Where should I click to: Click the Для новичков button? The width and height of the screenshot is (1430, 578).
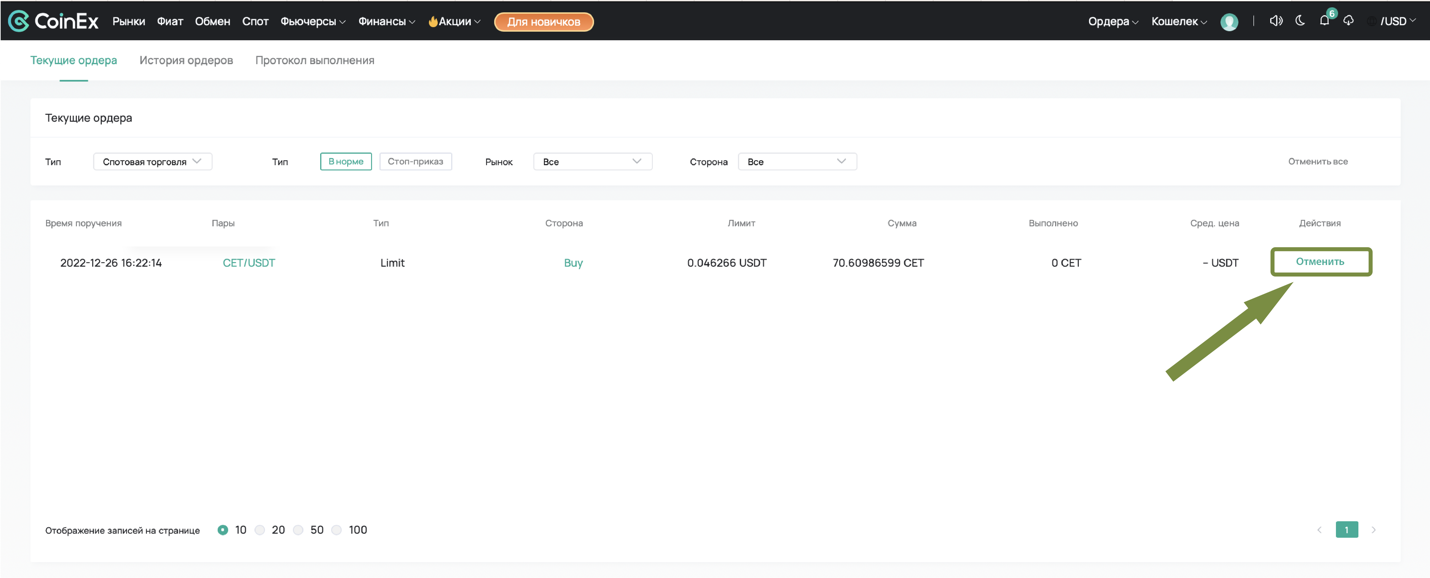click(543, 22)
